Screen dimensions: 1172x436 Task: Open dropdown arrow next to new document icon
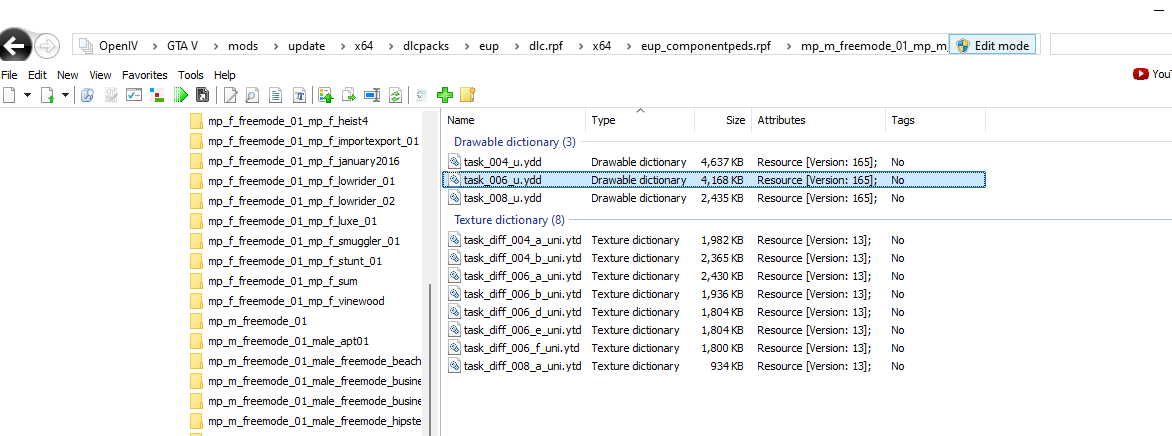pos(27,95)
